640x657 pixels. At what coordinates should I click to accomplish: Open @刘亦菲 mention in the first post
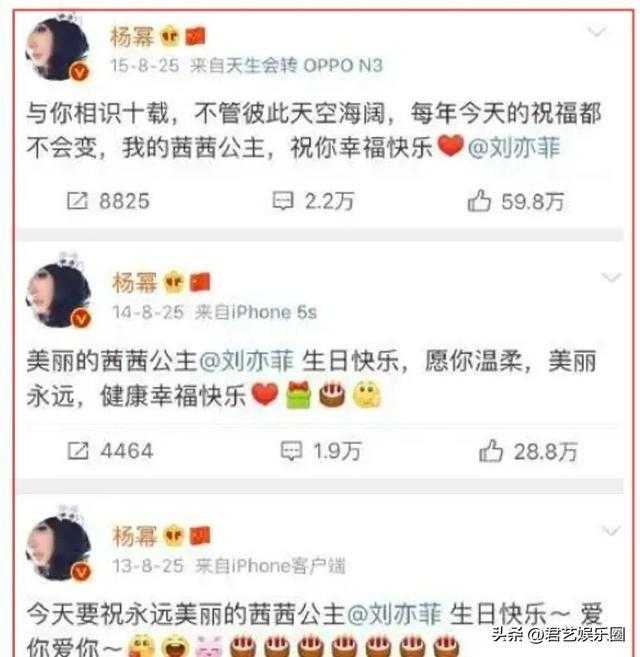[x=514, y=147]
